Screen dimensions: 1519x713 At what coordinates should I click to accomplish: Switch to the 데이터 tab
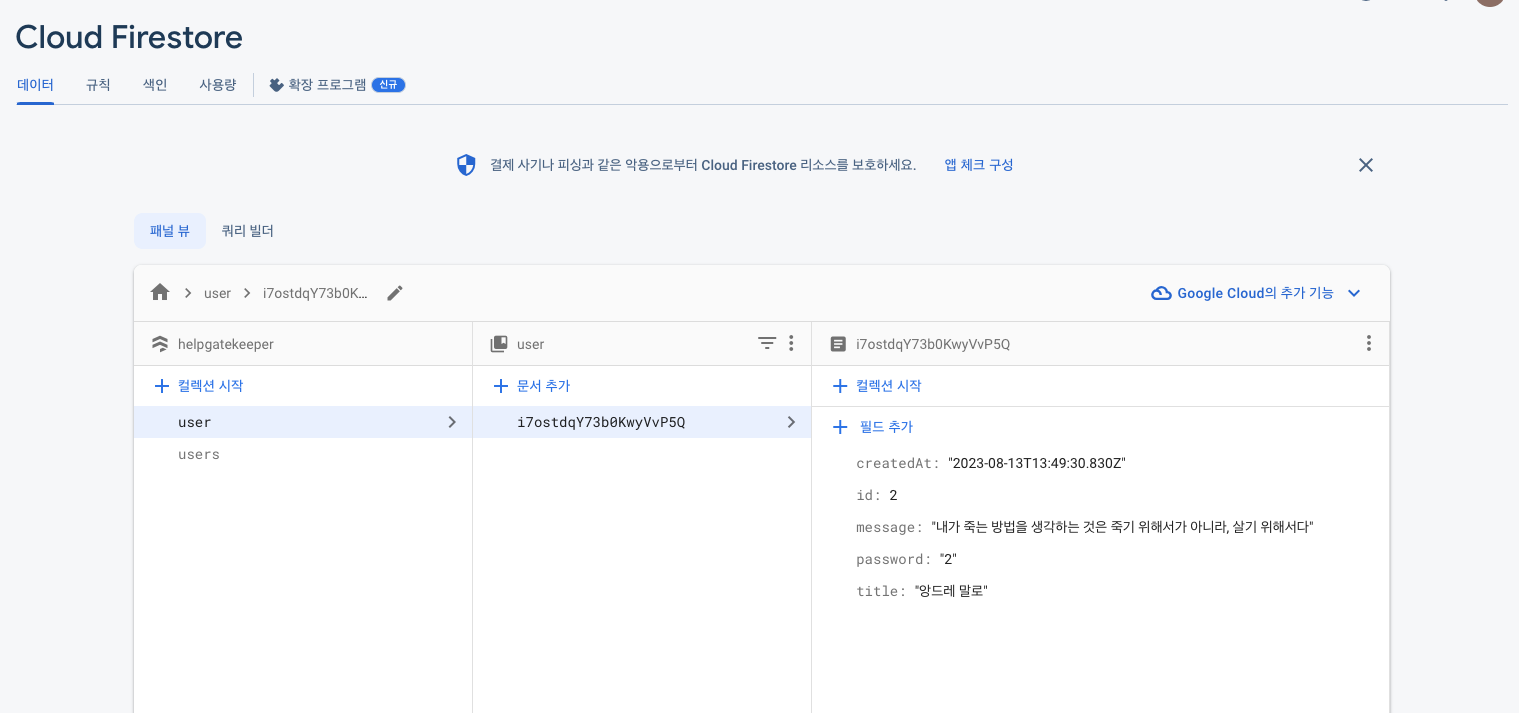pos(35,85)
